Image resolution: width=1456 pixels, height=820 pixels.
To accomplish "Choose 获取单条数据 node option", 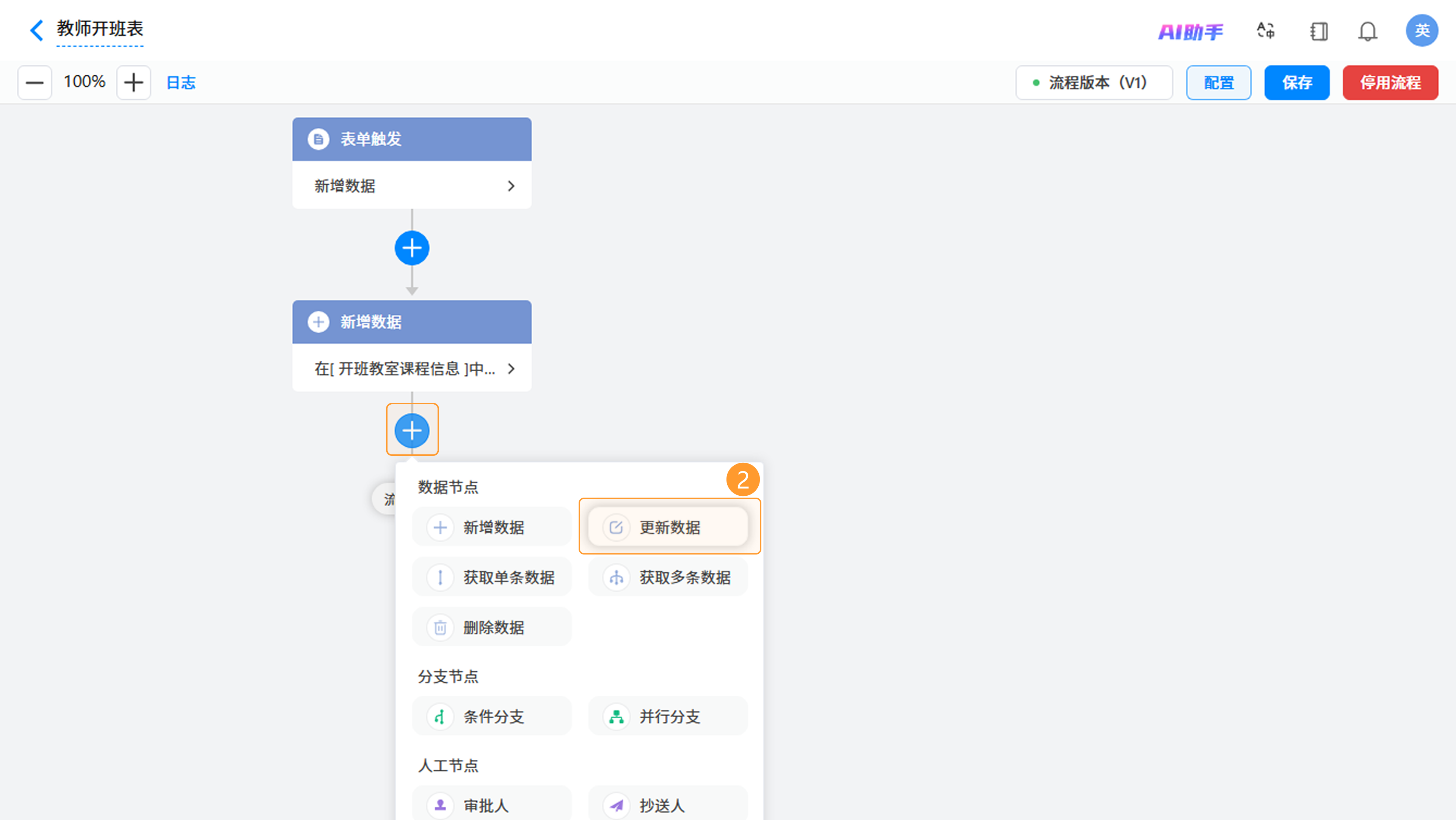I will (x=492, y=577).
